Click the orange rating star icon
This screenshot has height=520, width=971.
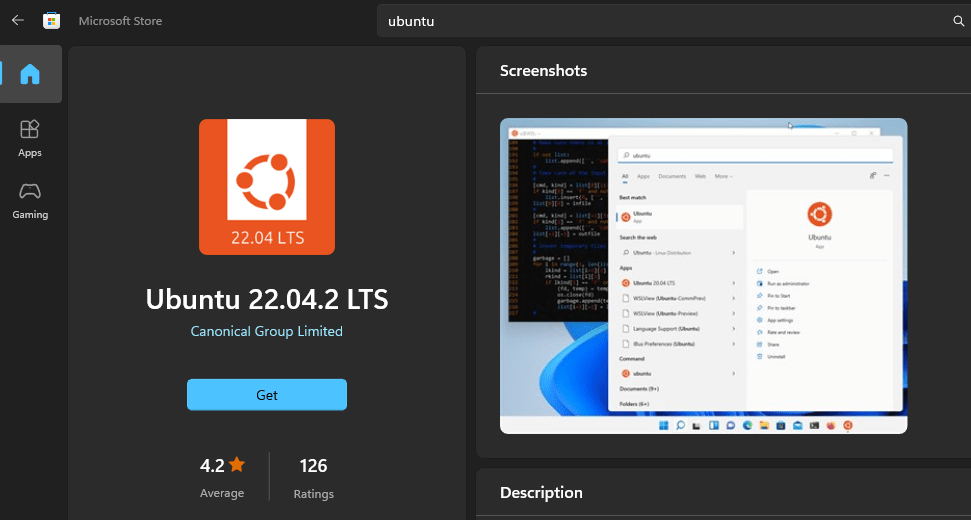click(x=237, y=465)
